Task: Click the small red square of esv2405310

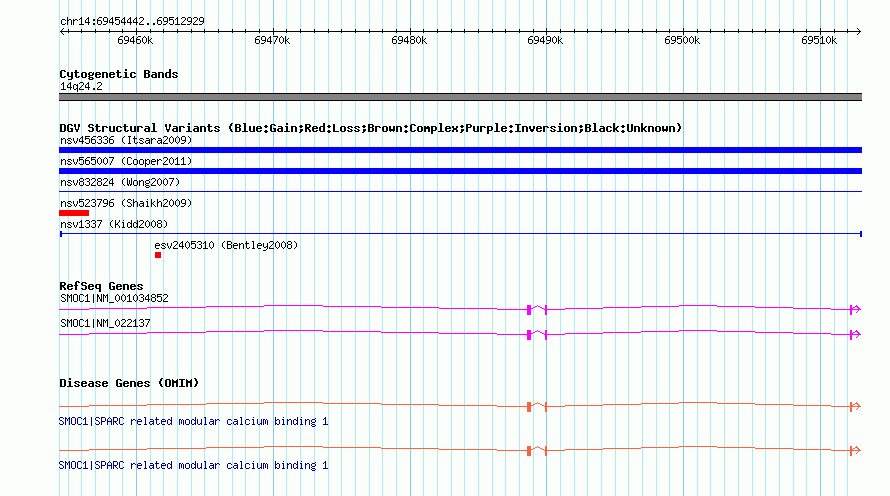Action: (158, 255)
